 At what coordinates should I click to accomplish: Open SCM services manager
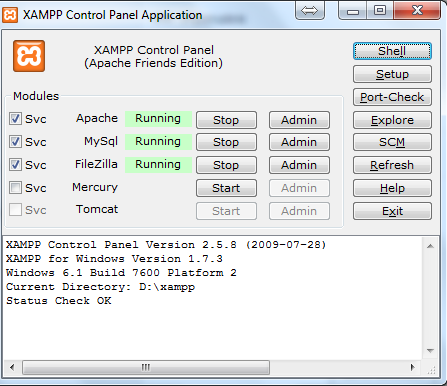click(x=392, y=142)
